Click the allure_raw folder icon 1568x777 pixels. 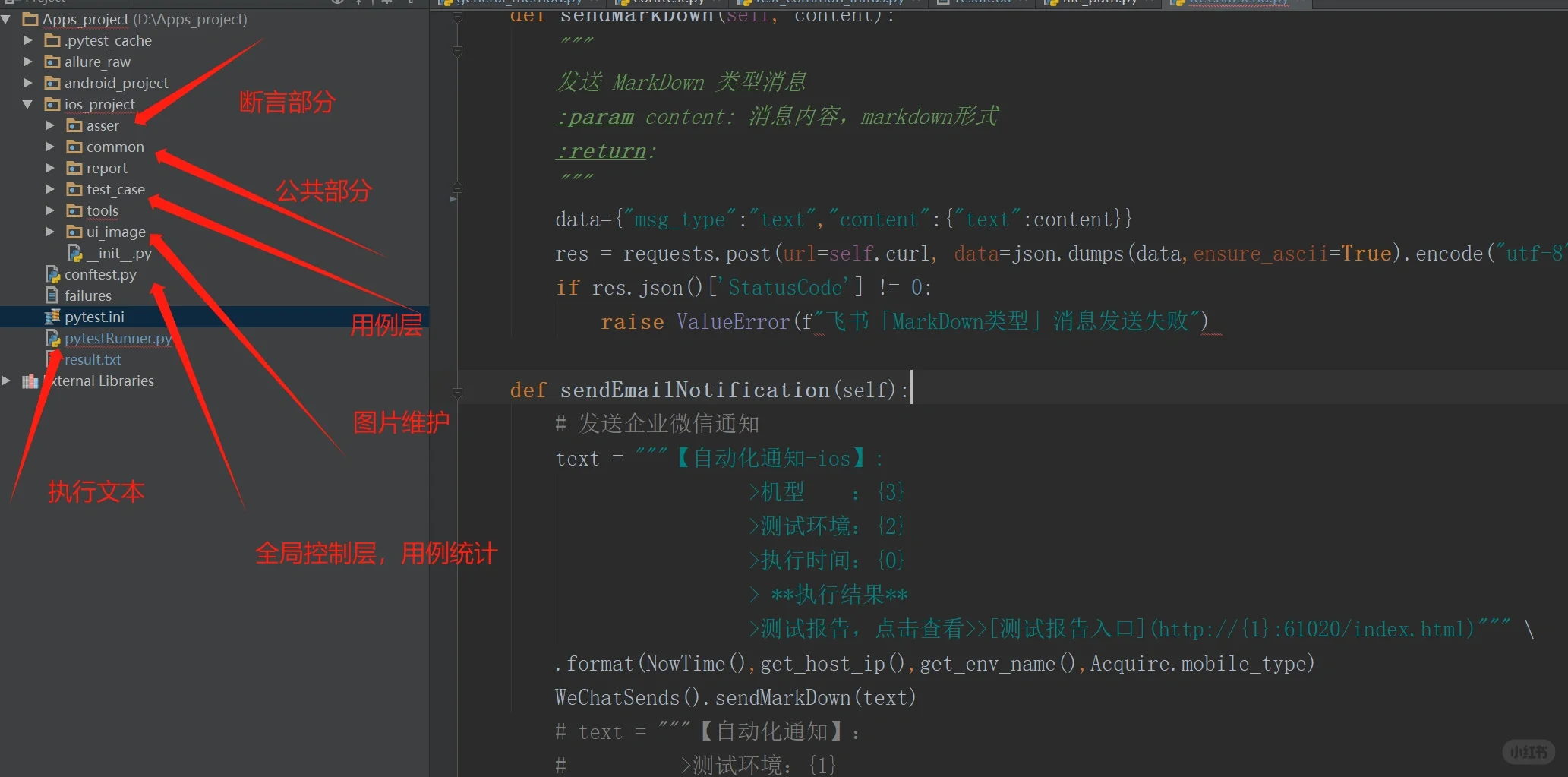tap(52, 62)
